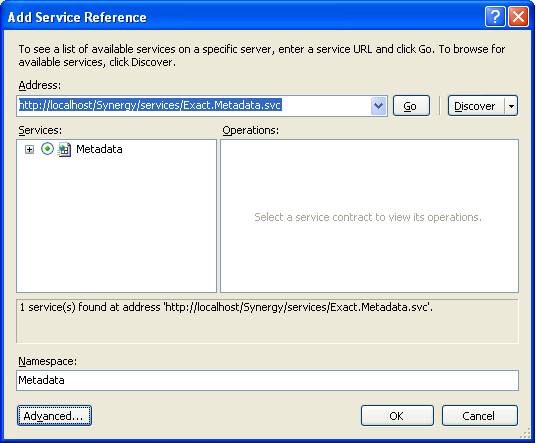The height and width of the screenshot is (443, 537).
Task: Click the Go button
Action: pos(411,106)
